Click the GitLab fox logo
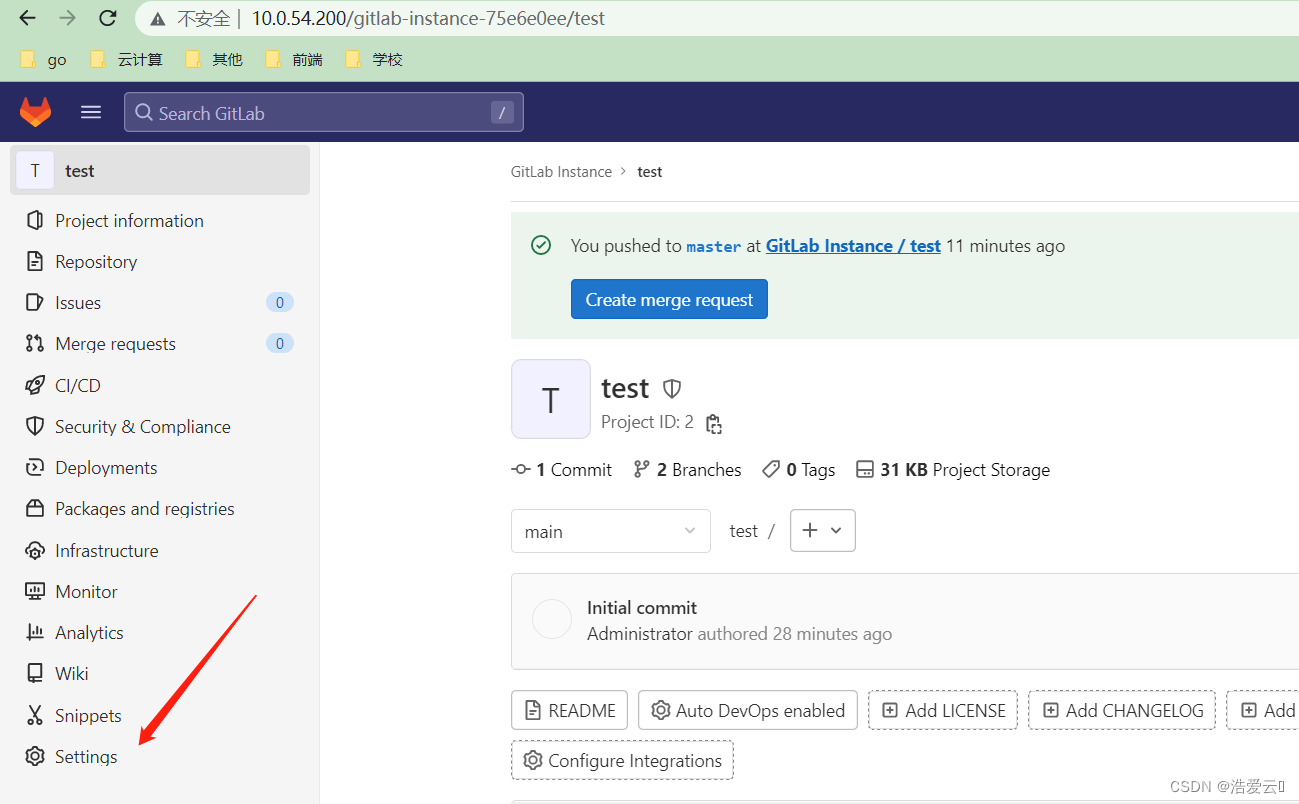Image resolution: width=1299 pixels, height=804 pixels. point(36,112)
